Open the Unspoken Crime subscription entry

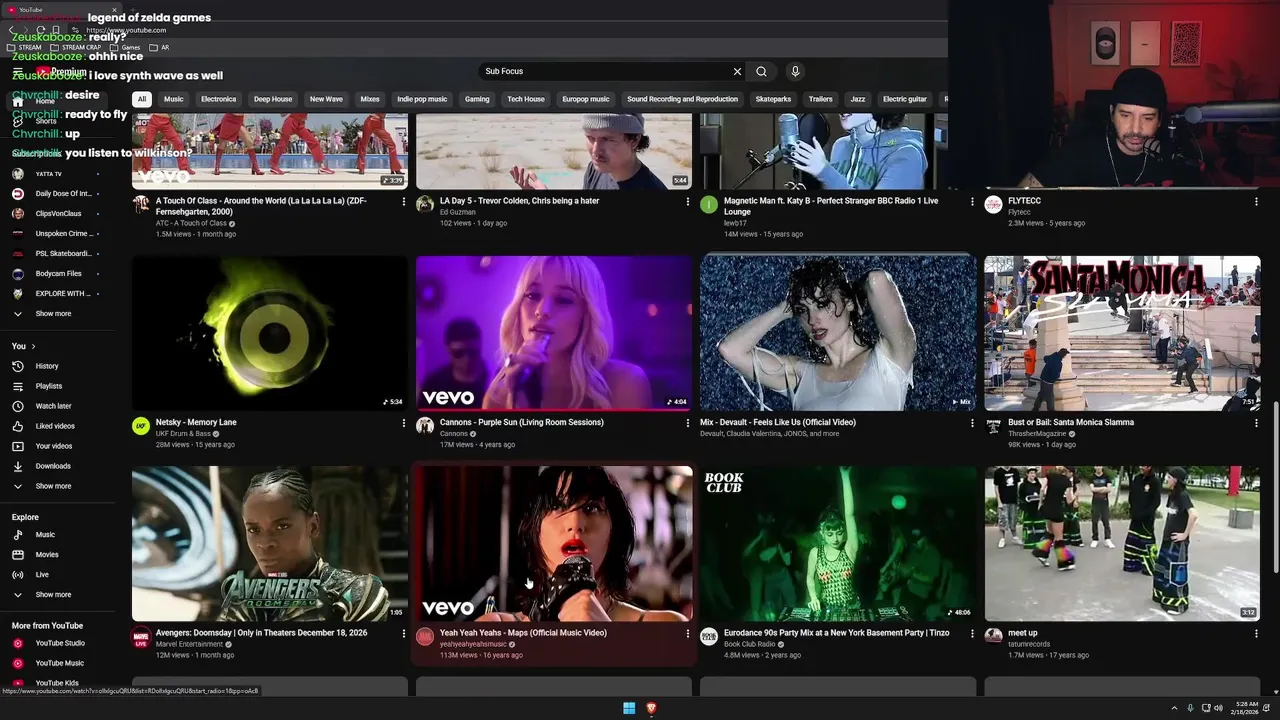click(x=58, y=233)
